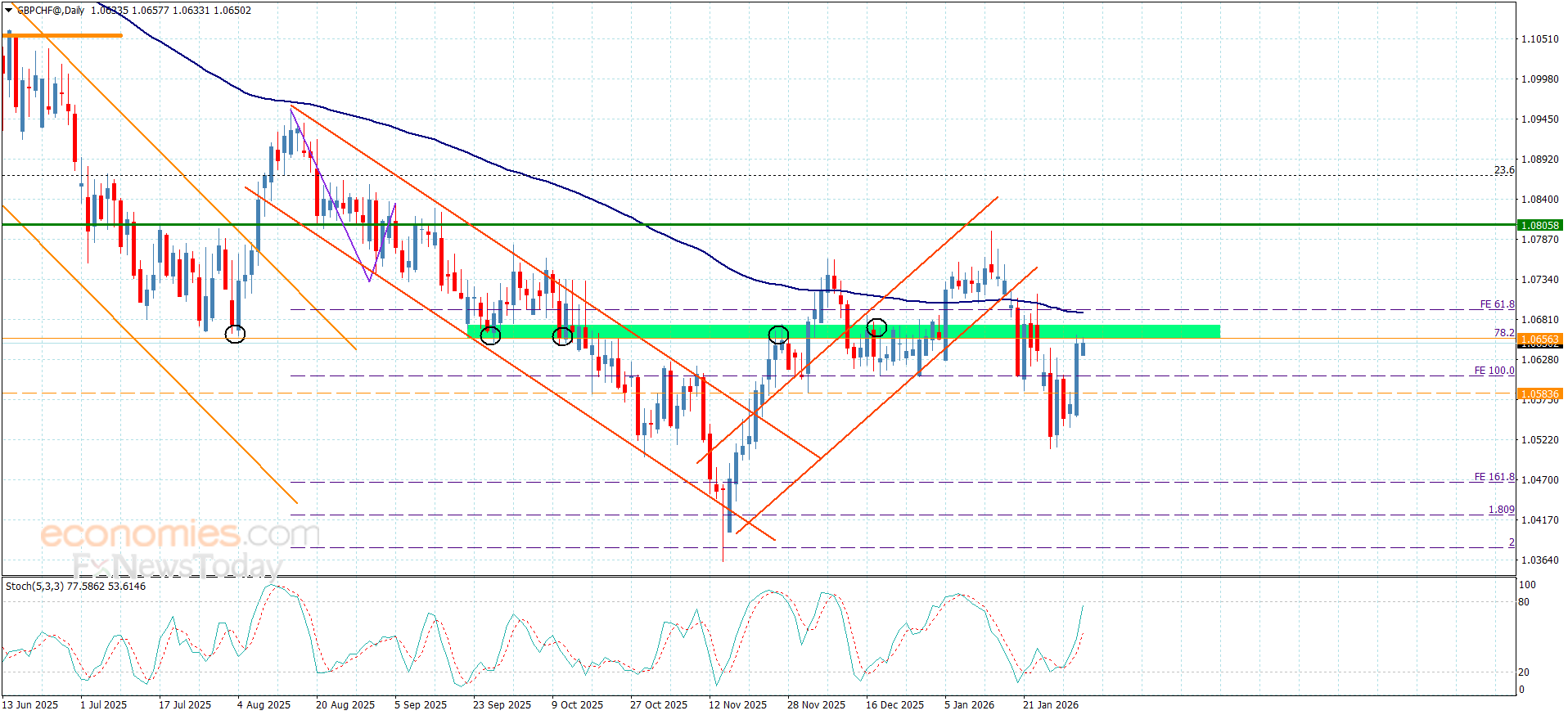Click the orange 1.06563 current price tag
Image resolution: width=1568 pixels, height=715 pixels.
pos(1539,339)
